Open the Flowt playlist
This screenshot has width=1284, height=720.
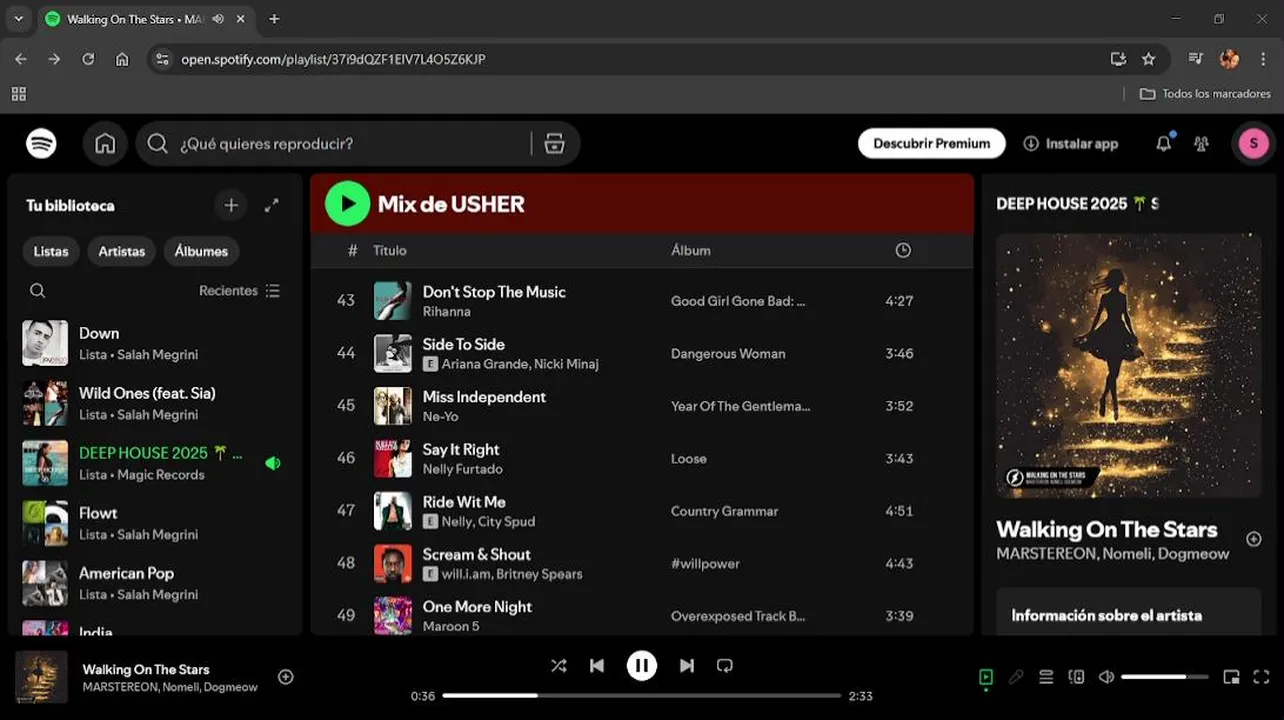[x=152, y=523]
